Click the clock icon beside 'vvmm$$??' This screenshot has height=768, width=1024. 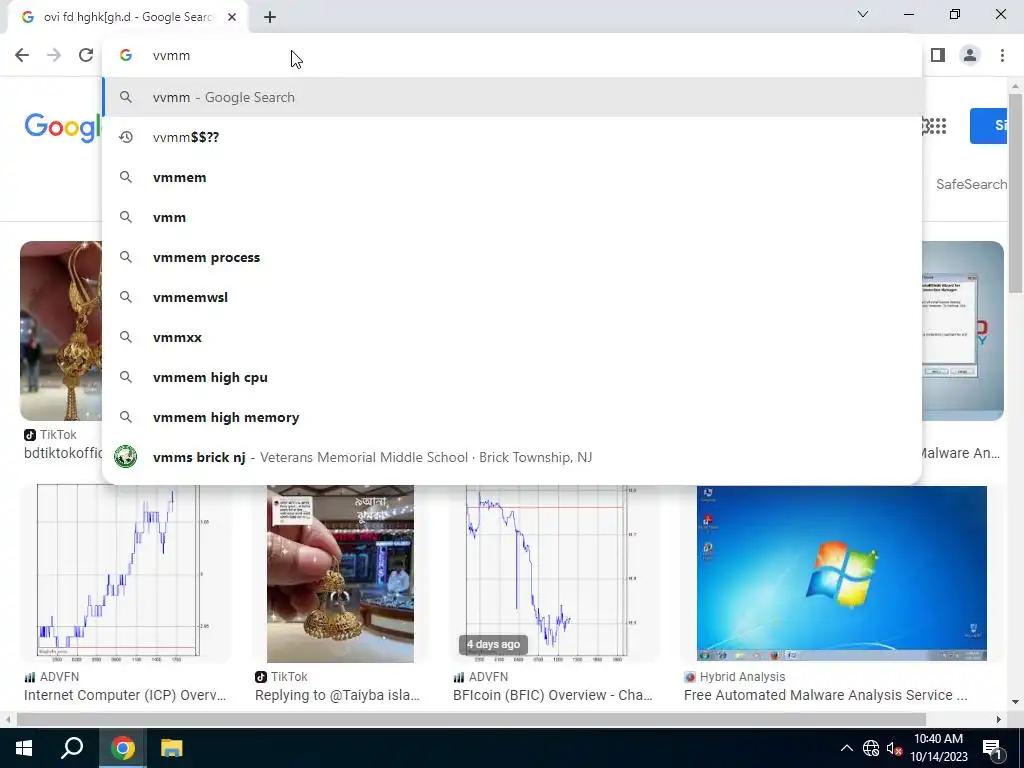[x=126, y=137]
